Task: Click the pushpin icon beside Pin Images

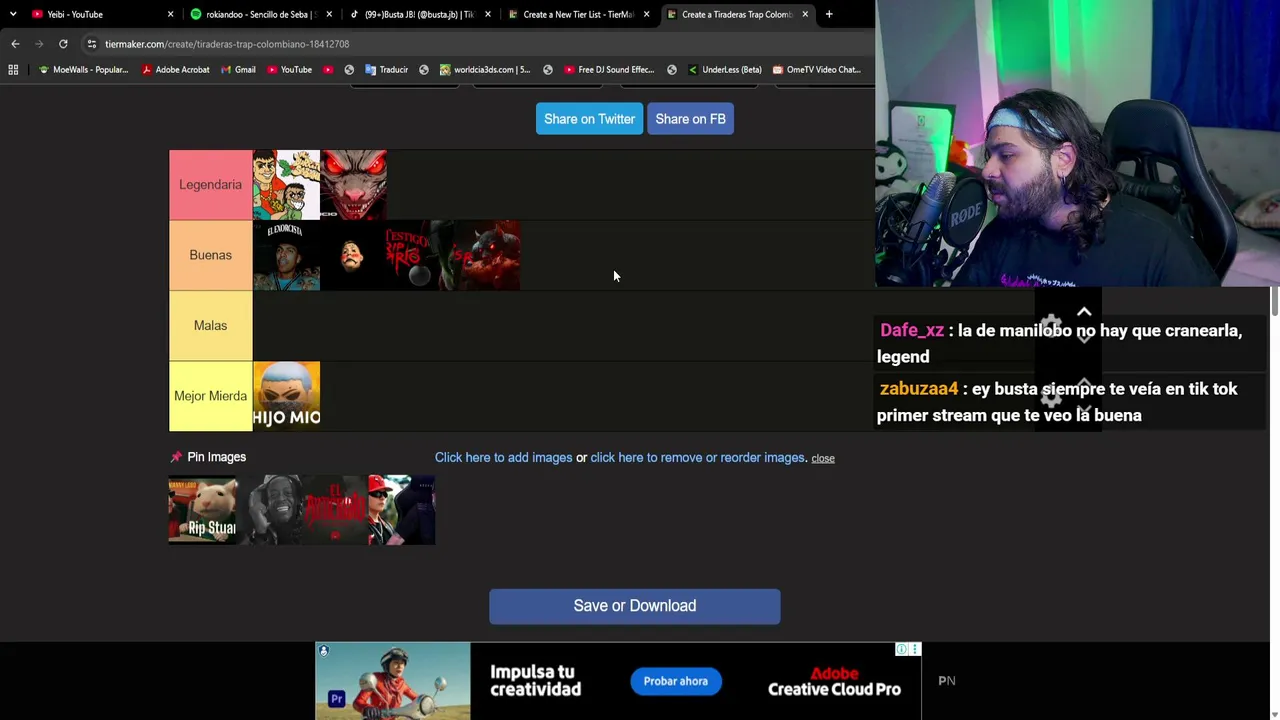Action: click(176, 457)
